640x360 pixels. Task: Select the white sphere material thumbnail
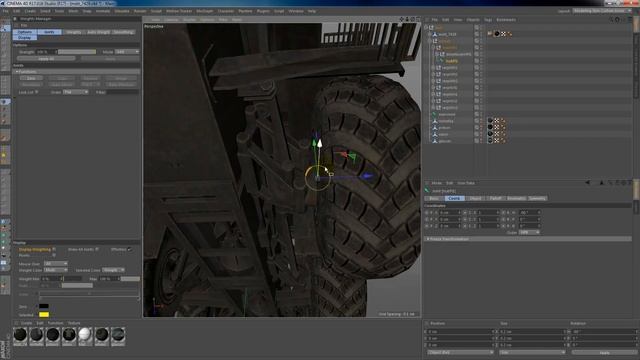coord(85,336)
